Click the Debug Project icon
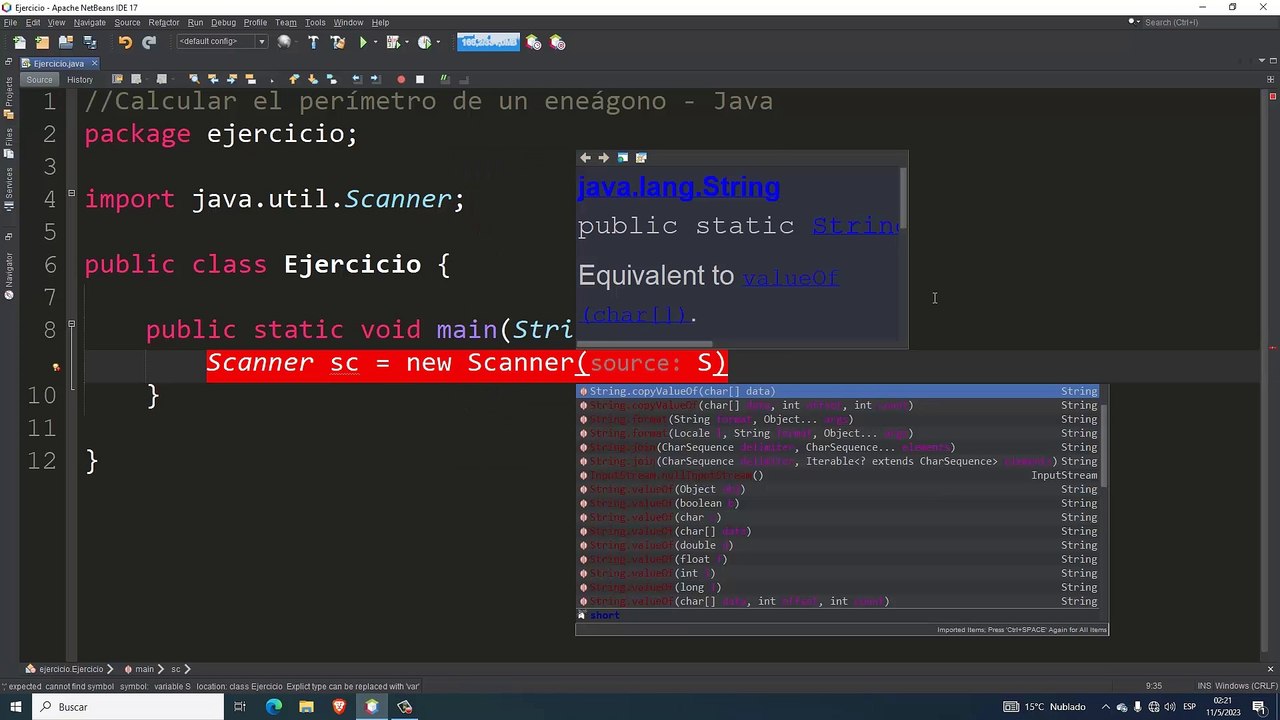The height and width of the screenshot is (720, 1280). pyautogui.click(x=392, y=42)
